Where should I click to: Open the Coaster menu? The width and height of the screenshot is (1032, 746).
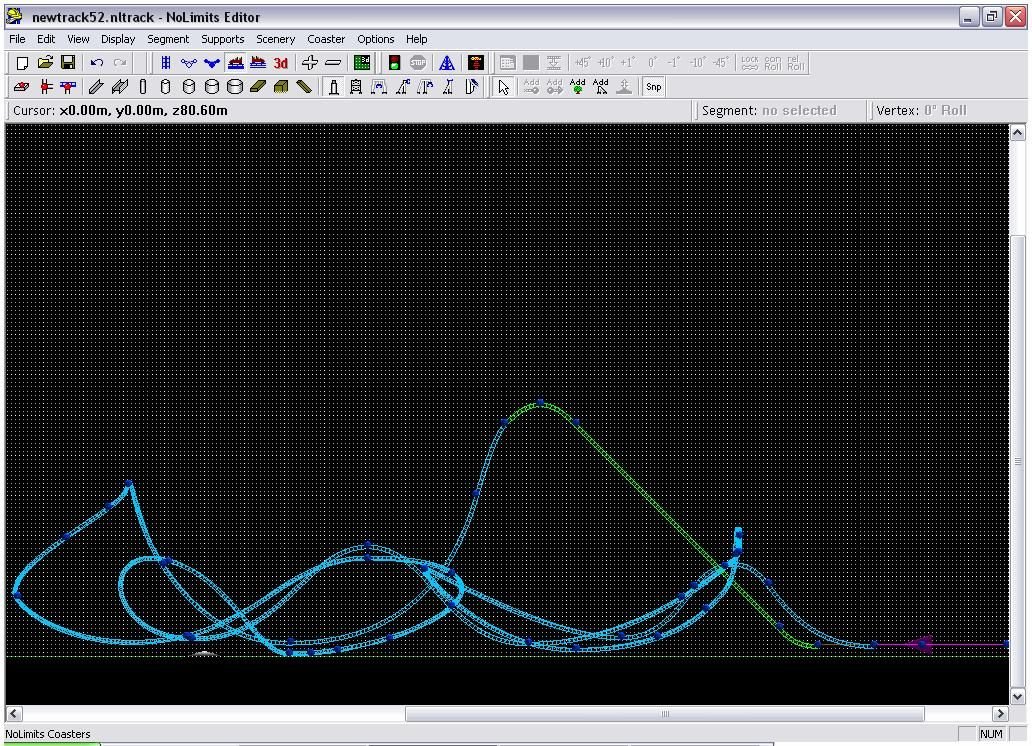tap(326, 39)
